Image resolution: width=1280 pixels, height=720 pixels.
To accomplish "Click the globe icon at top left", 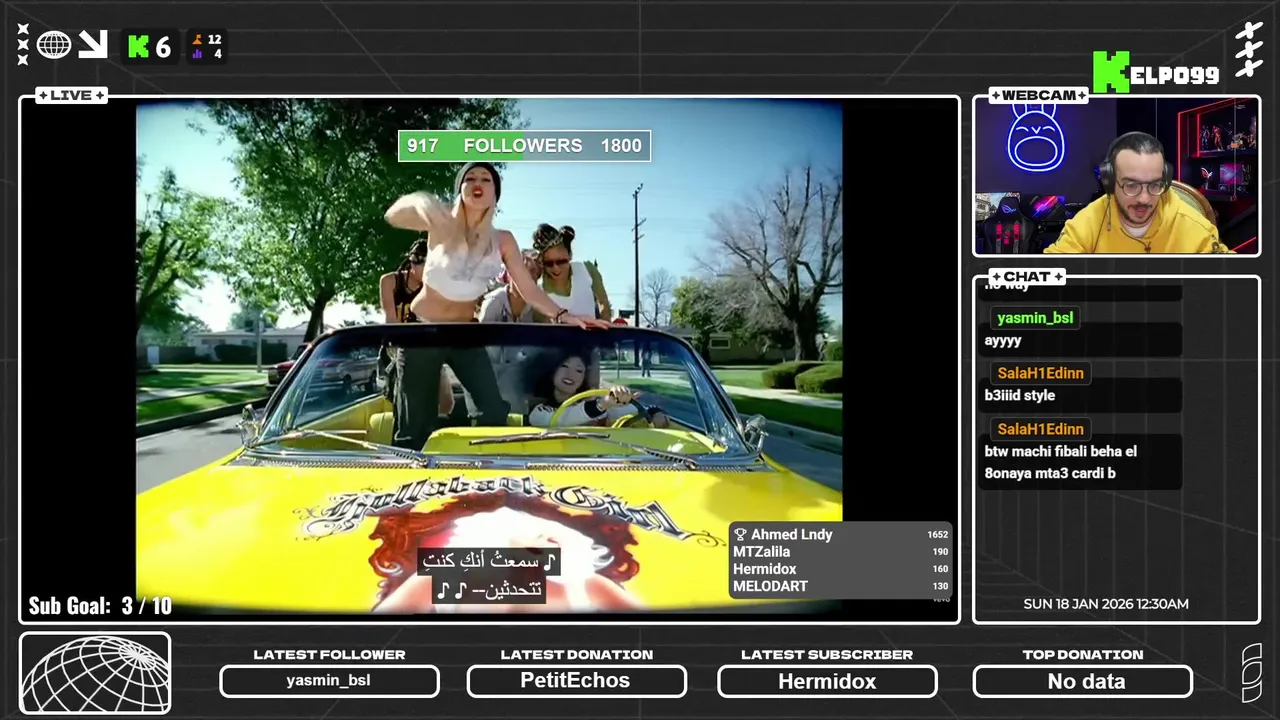I will point(54,45).
